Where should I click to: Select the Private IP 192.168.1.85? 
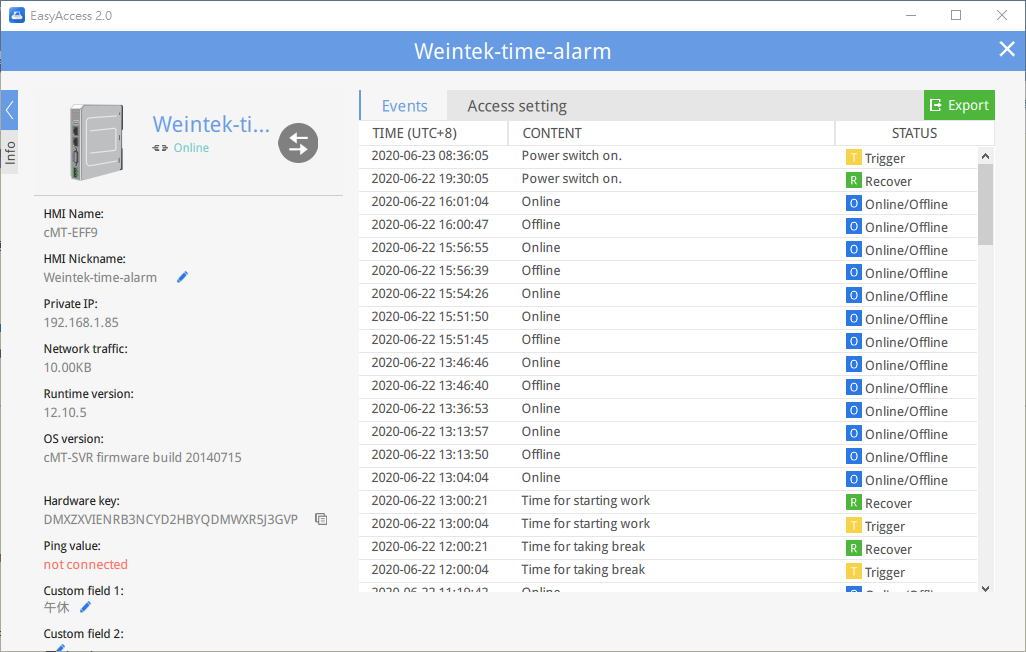pos(81,323)
